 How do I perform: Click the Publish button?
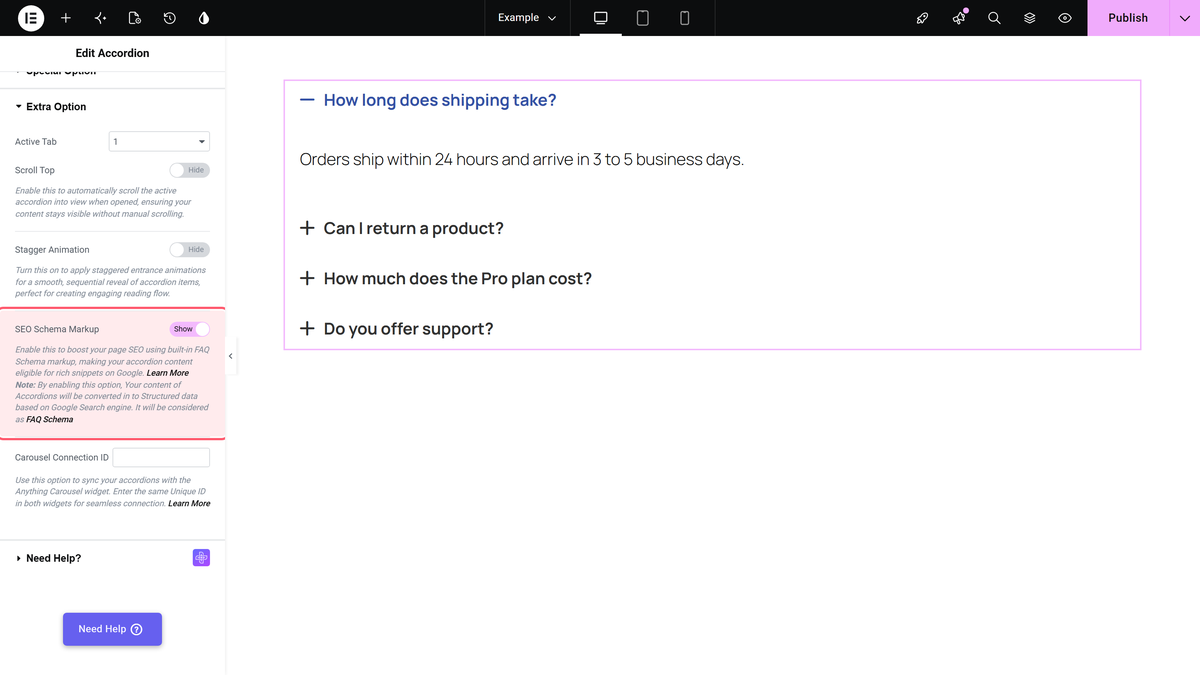[1128, 18]
